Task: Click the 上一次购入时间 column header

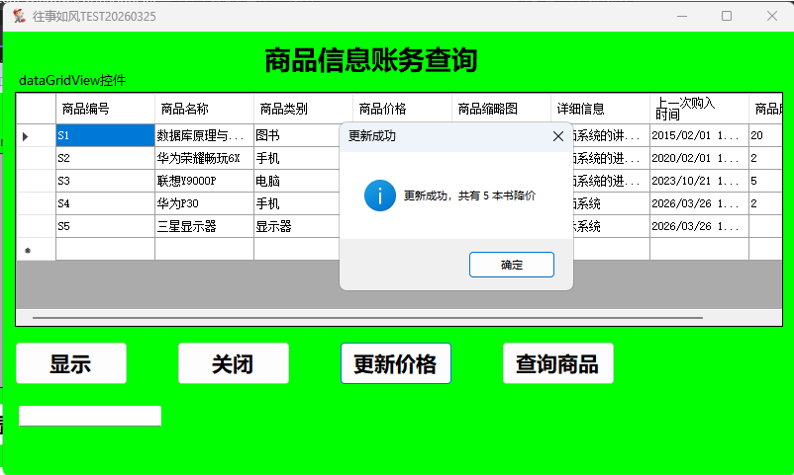Action: pos(699,109)
